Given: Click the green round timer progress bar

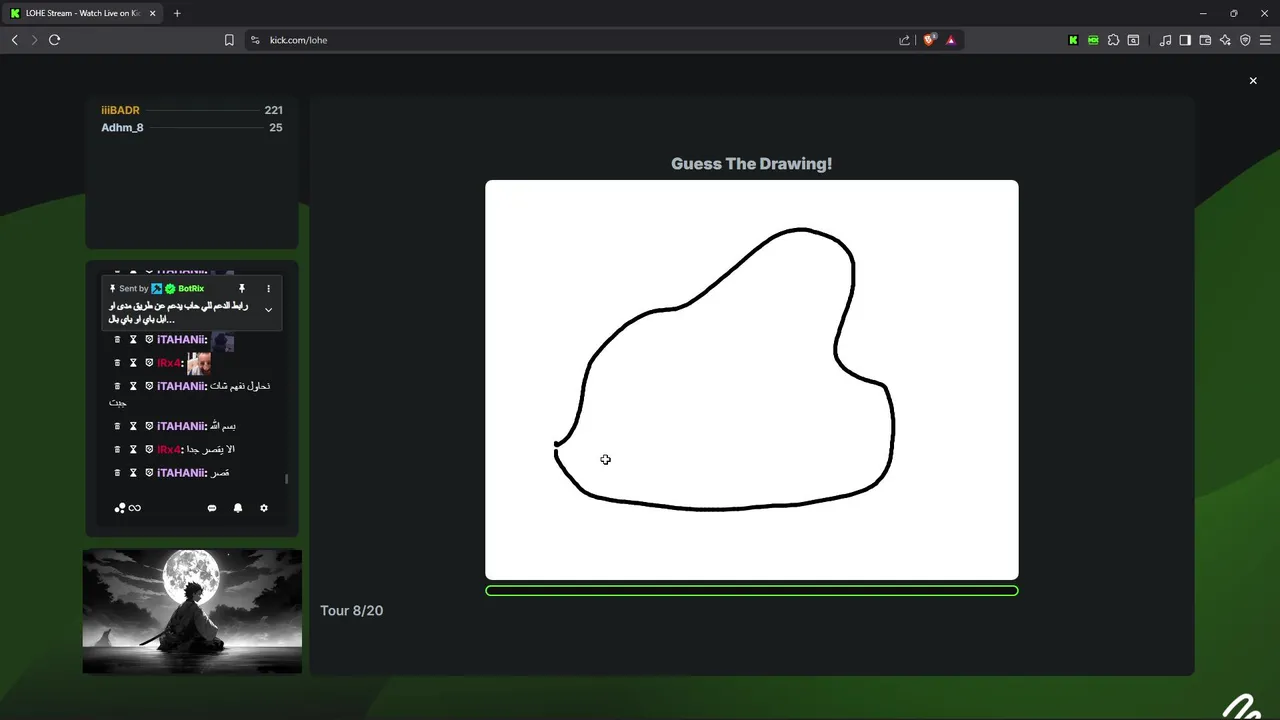Looking at the screenshot, I should 752,591.
